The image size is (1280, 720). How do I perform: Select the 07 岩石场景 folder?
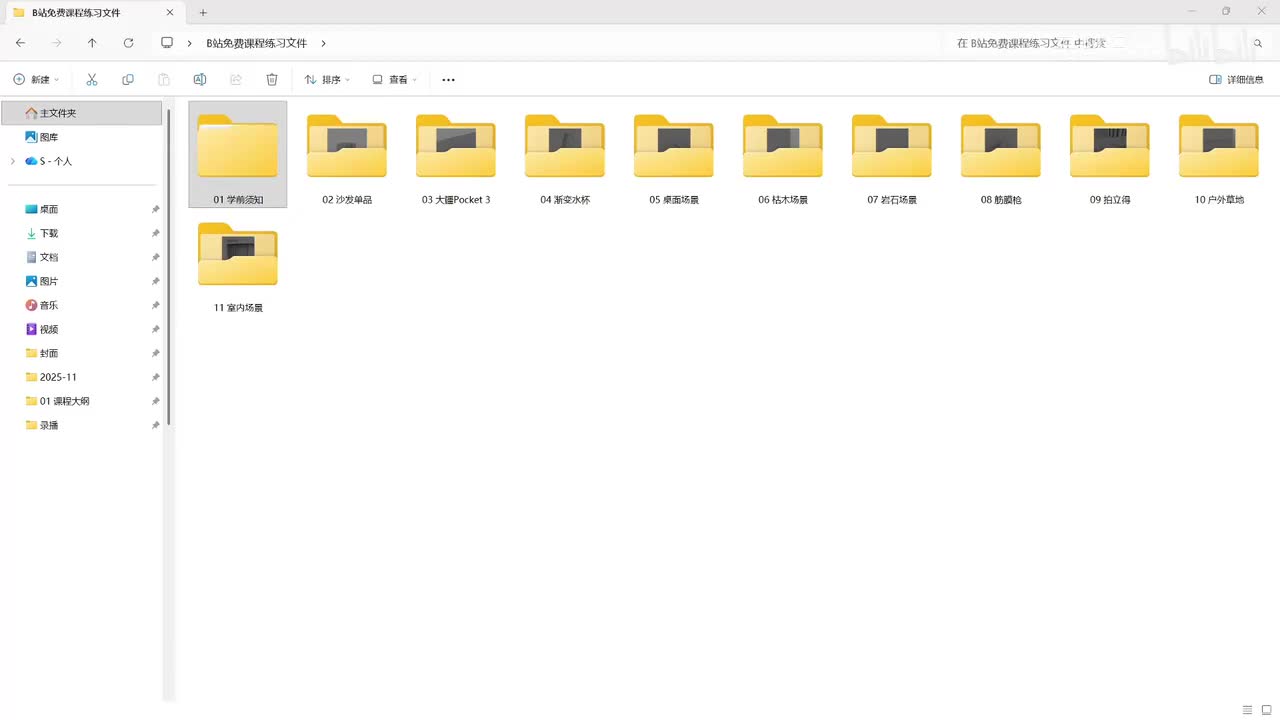892,154
